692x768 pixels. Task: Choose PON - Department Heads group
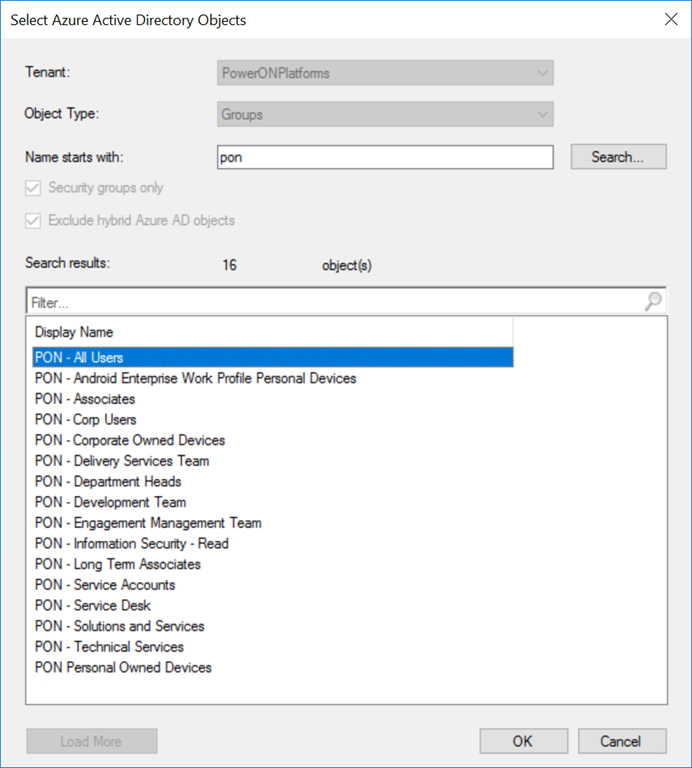tap(108, 481)
